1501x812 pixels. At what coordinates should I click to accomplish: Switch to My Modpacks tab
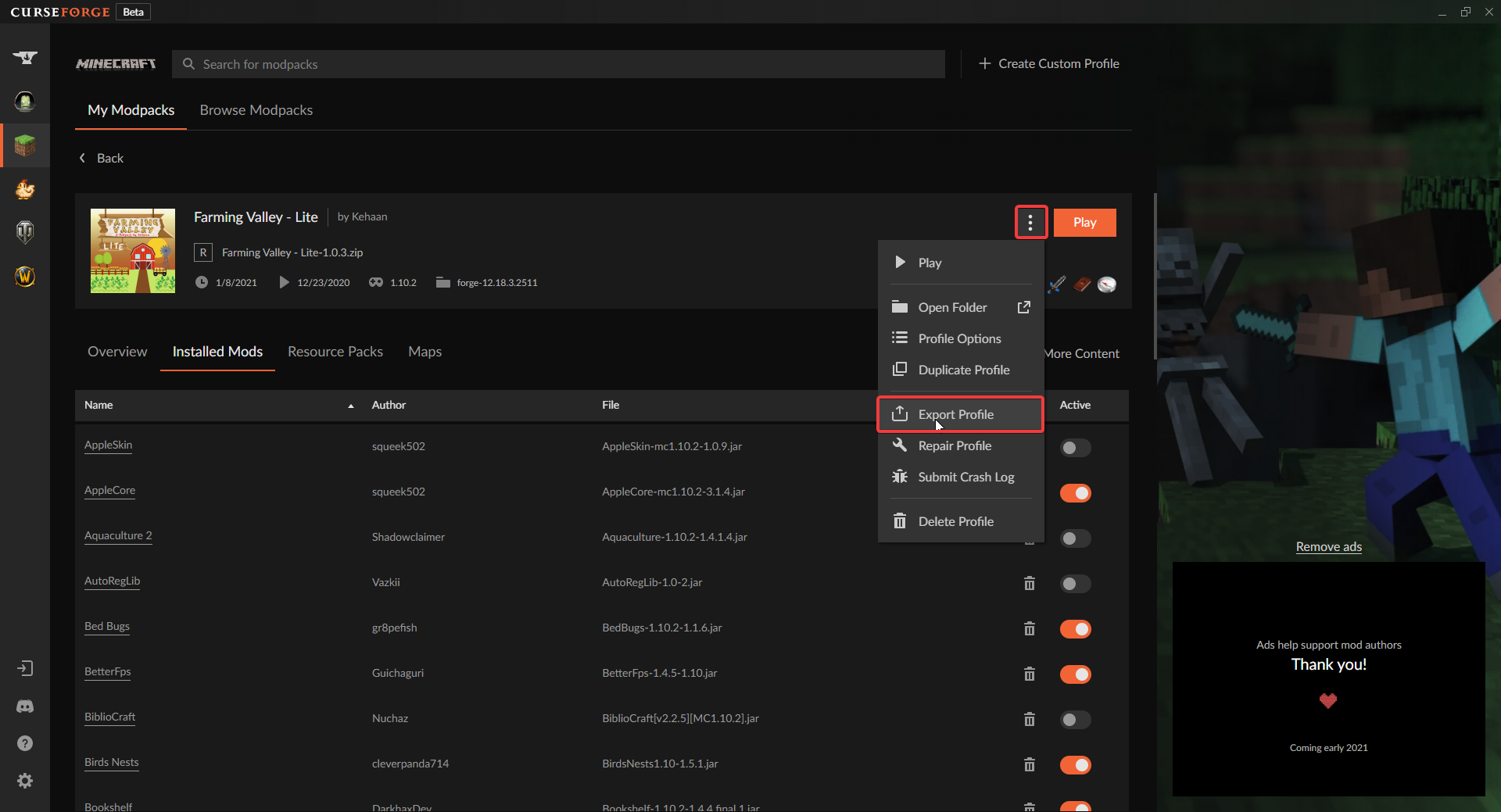pos(131,110)
